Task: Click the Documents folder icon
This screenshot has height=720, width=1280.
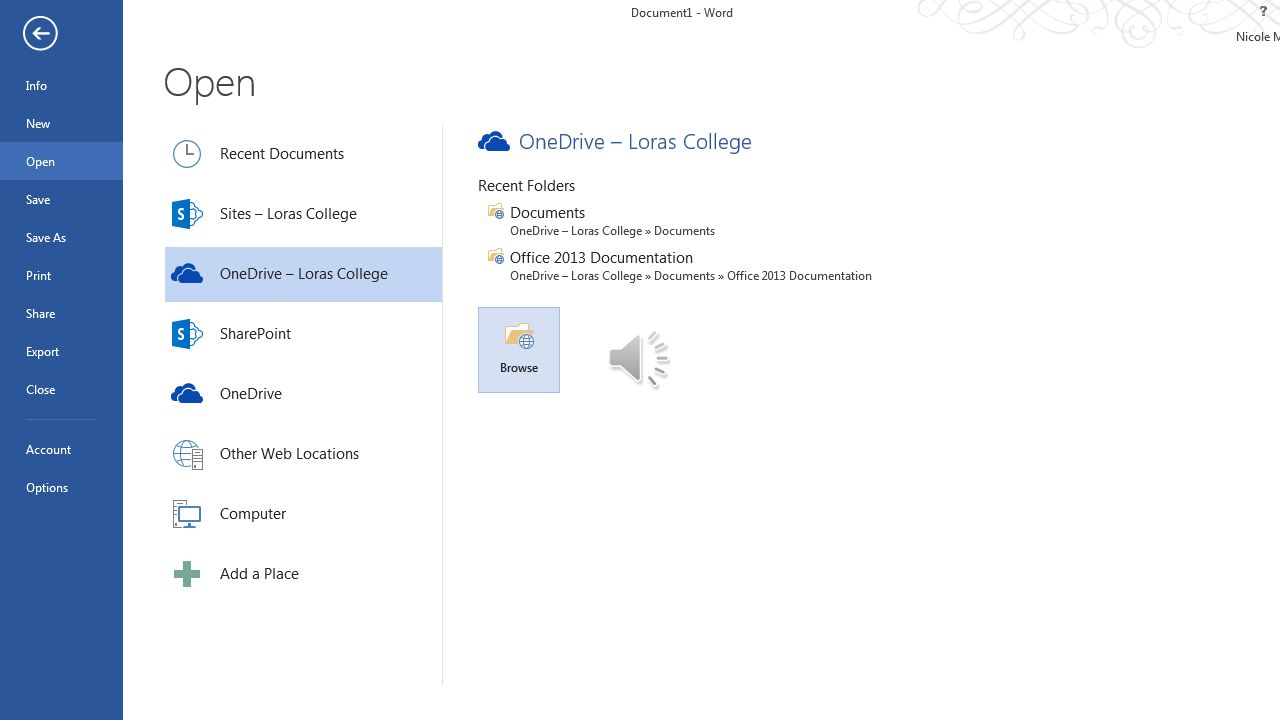Action: point(496,211)
